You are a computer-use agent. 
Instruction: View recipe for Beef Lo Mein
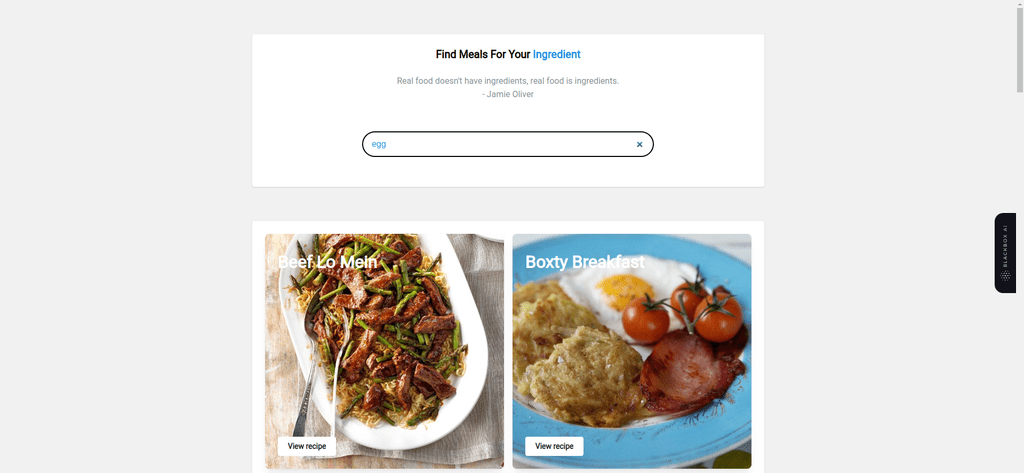click(x=306, y=446)
